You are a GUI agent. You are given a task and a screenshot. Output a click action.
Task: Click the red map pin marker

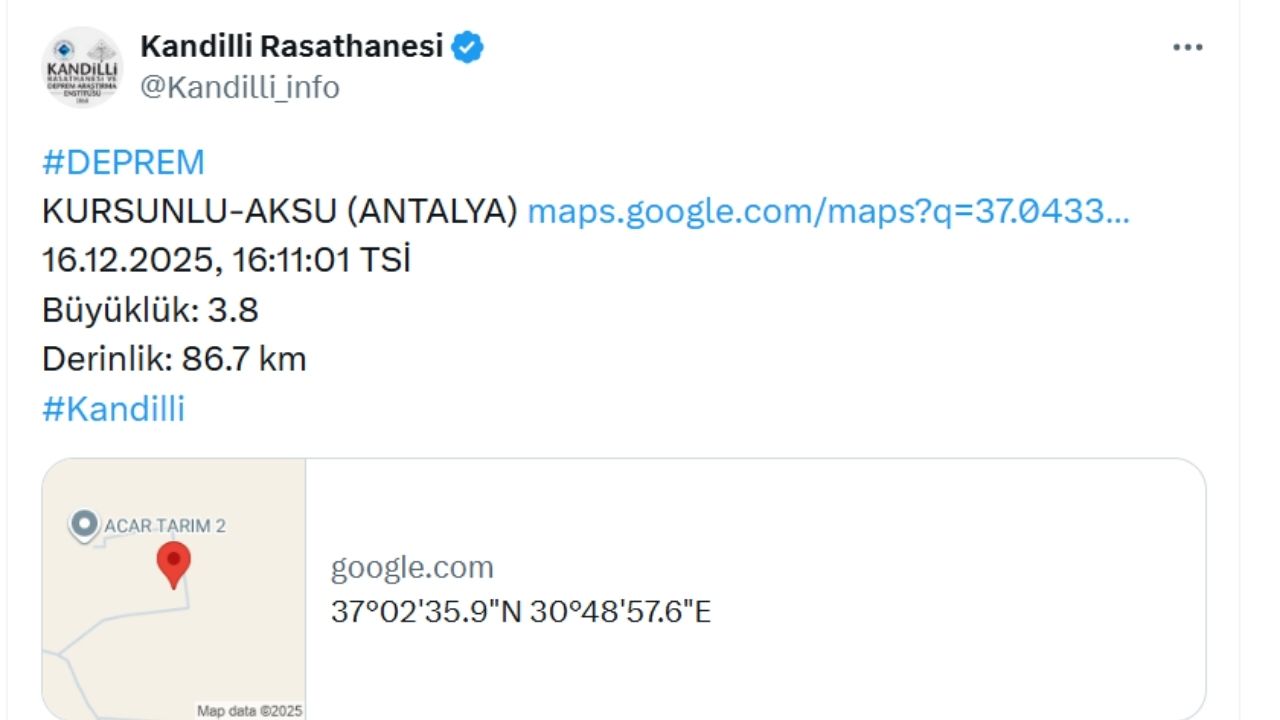[x=174, y=563]
